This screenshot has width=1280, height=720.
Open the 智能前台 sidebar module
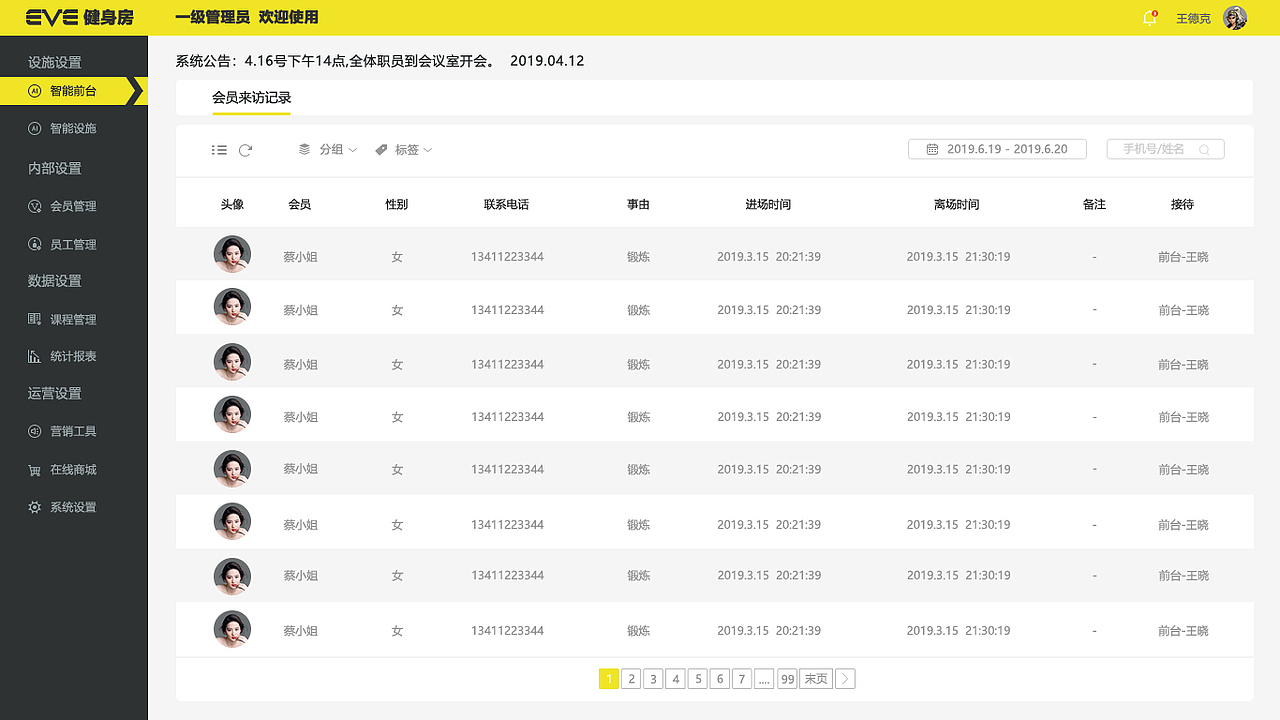coord(70,90)
